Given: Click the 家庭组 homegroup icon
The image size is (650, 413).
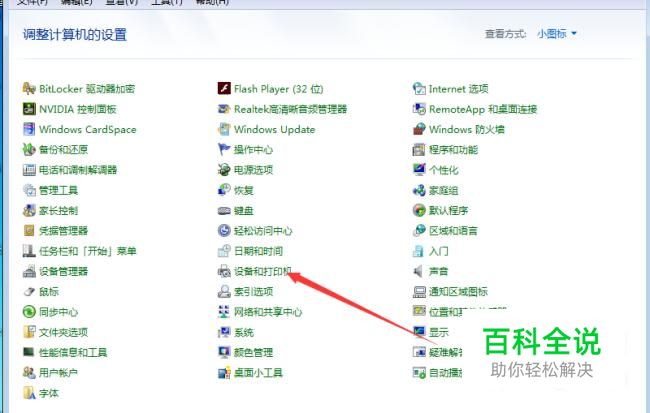Looking at the screenshot, I should [419, 190].
